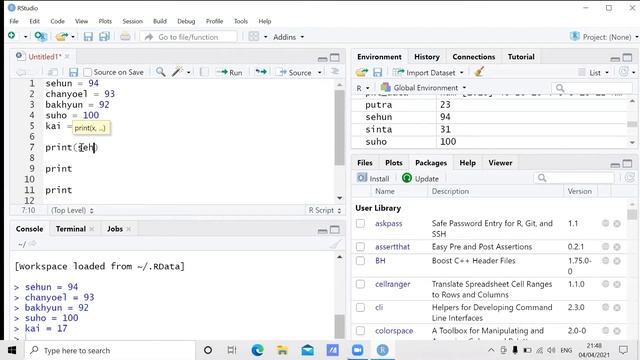Open R Script file type dropdown
The width and height of the screenshot is (640, 360).
(x=324, y=210)
